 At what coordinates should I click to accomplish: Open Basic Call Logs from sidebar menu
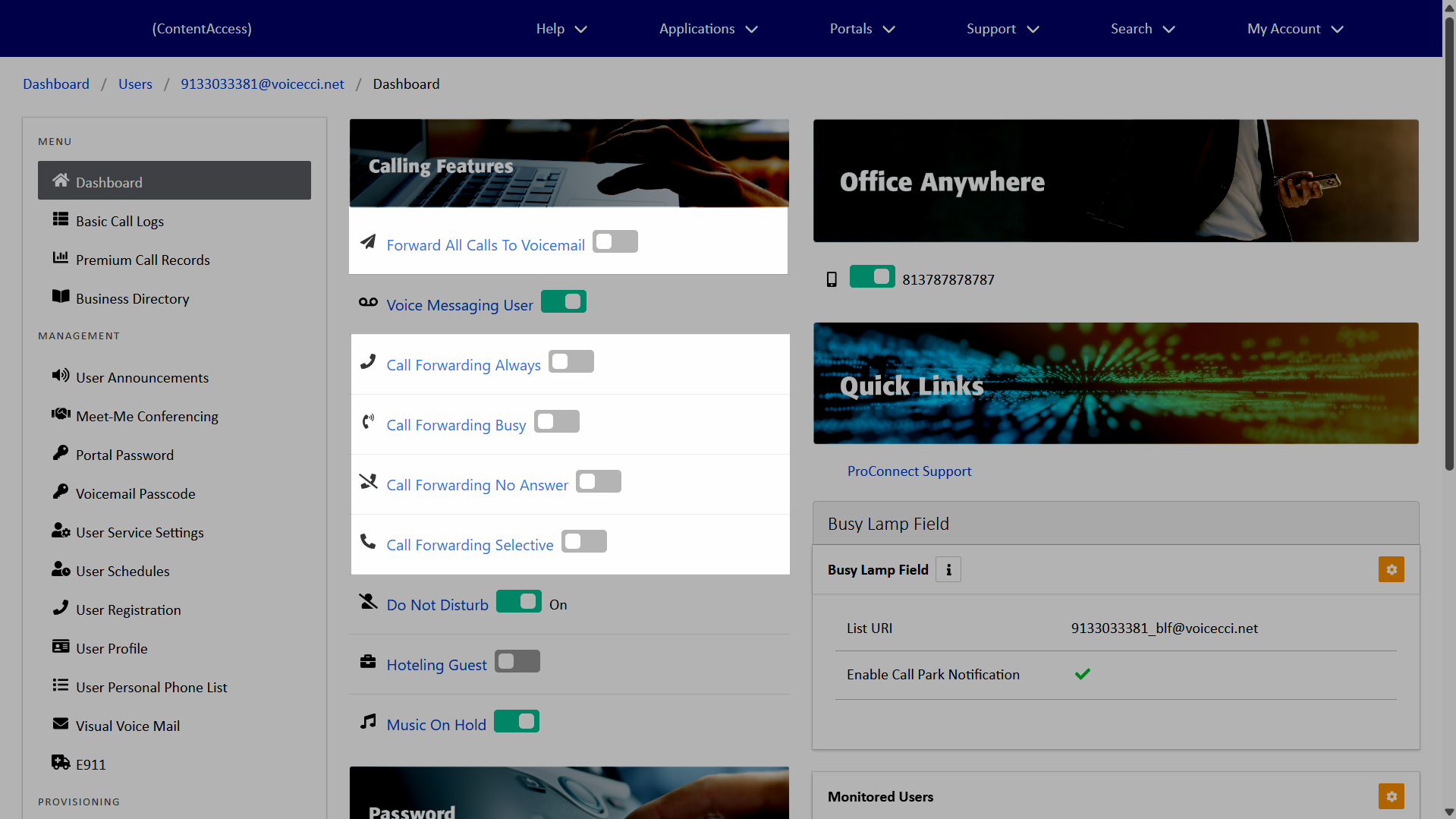click(120, 222)
